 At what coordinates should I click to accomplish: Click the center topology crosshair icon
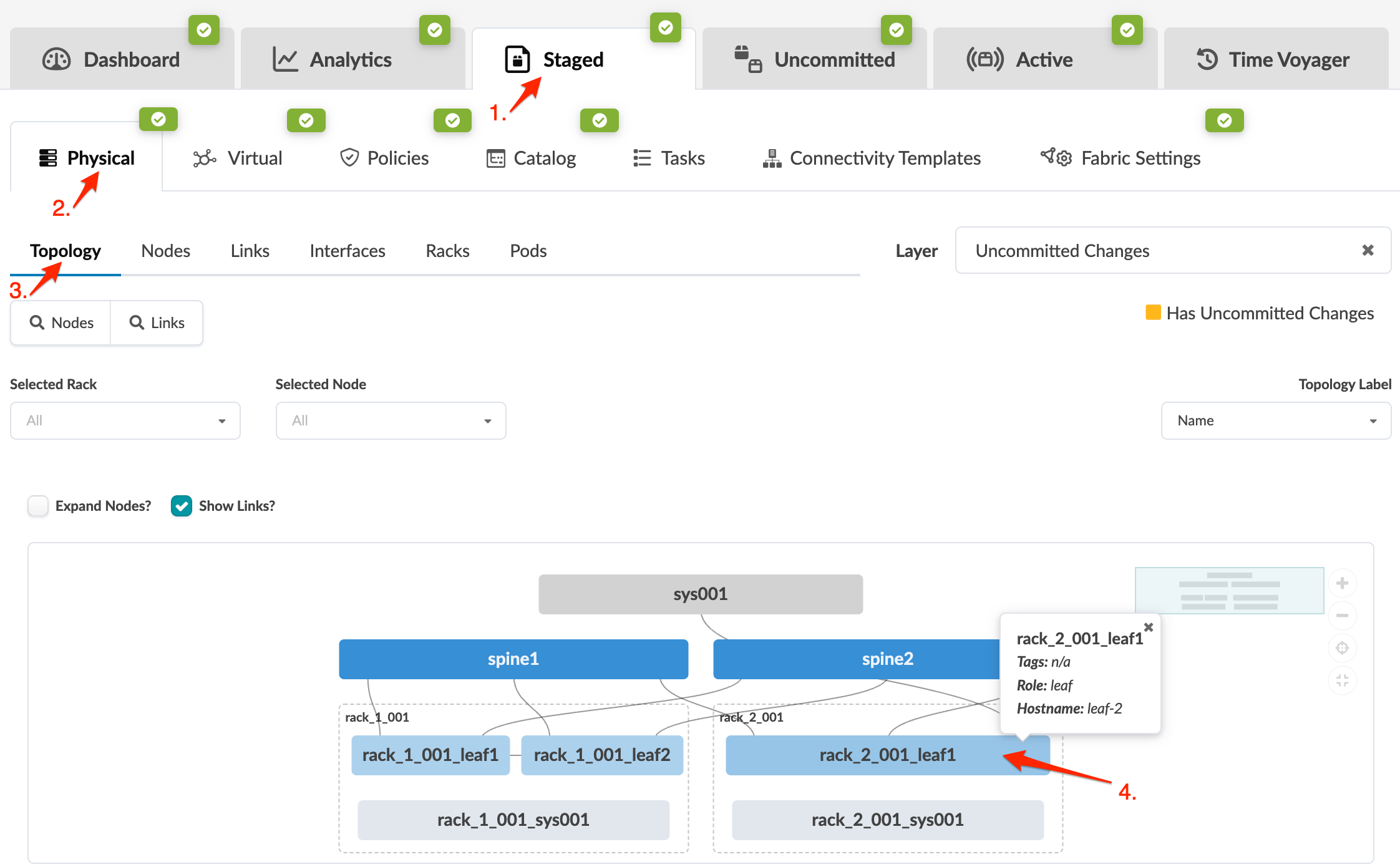point(1342,648)
